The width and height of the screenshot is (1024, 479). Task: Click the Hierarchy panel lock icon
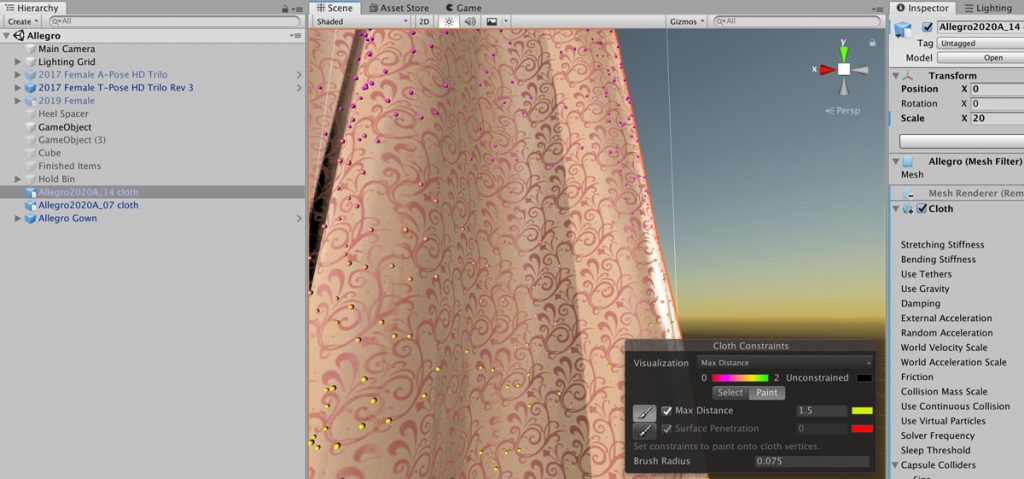285,8
